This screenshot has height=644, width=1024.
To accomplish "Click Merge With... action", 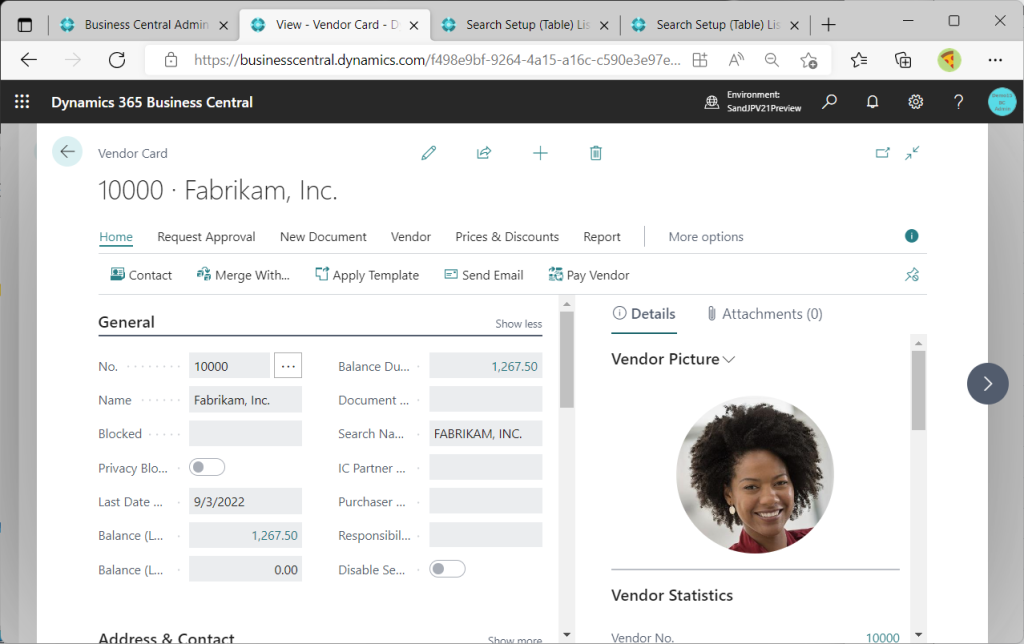I will pyautogui.click(x=243, y=275).
